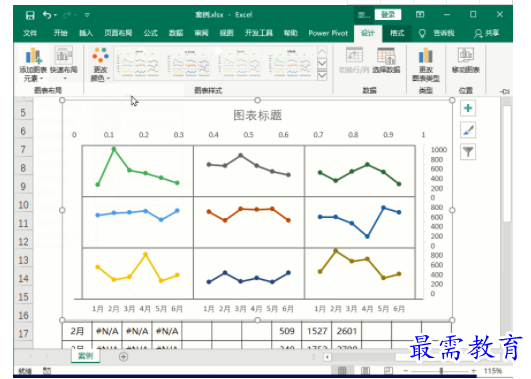The image size is (531, 379).
Task: Click the zoom in plus button
Action: pyautogui.click(x=473, y=371)
